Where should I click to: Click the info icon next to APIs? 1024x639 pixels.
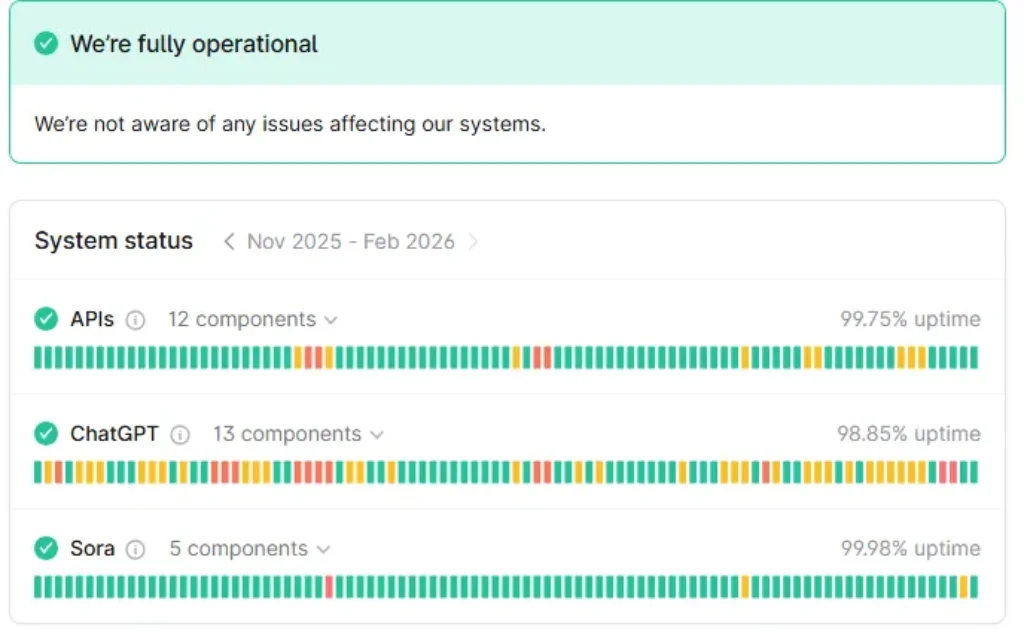[x=136, y=320]
